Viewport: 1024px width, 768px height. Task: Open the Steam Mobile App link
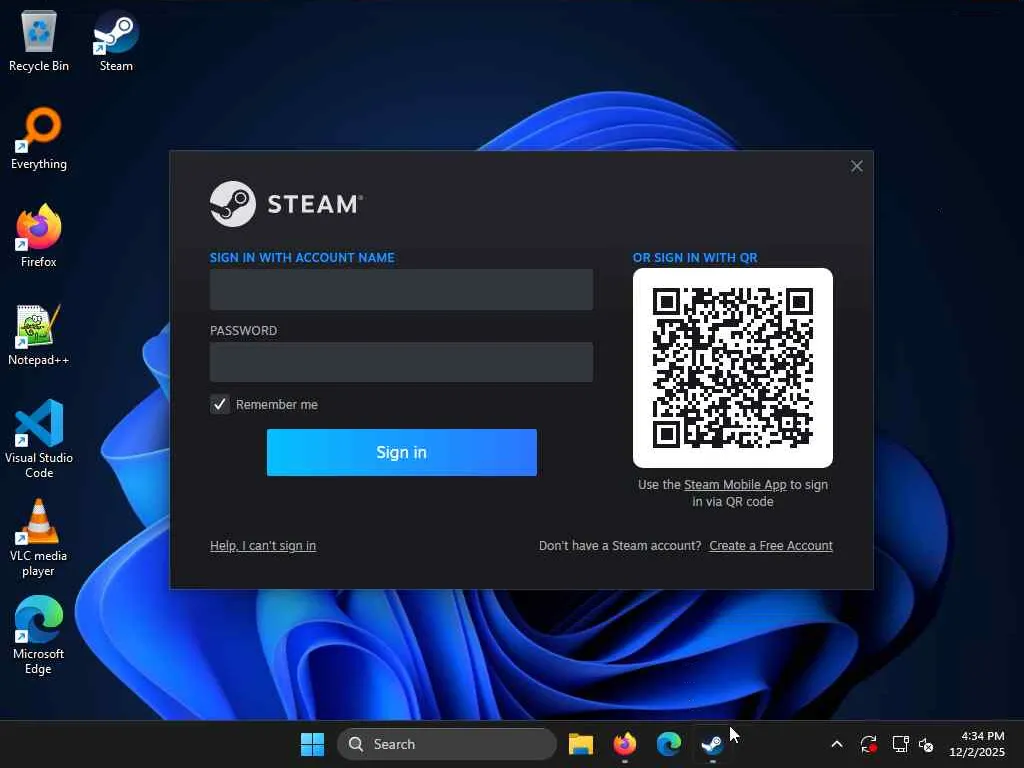[735, 485]
